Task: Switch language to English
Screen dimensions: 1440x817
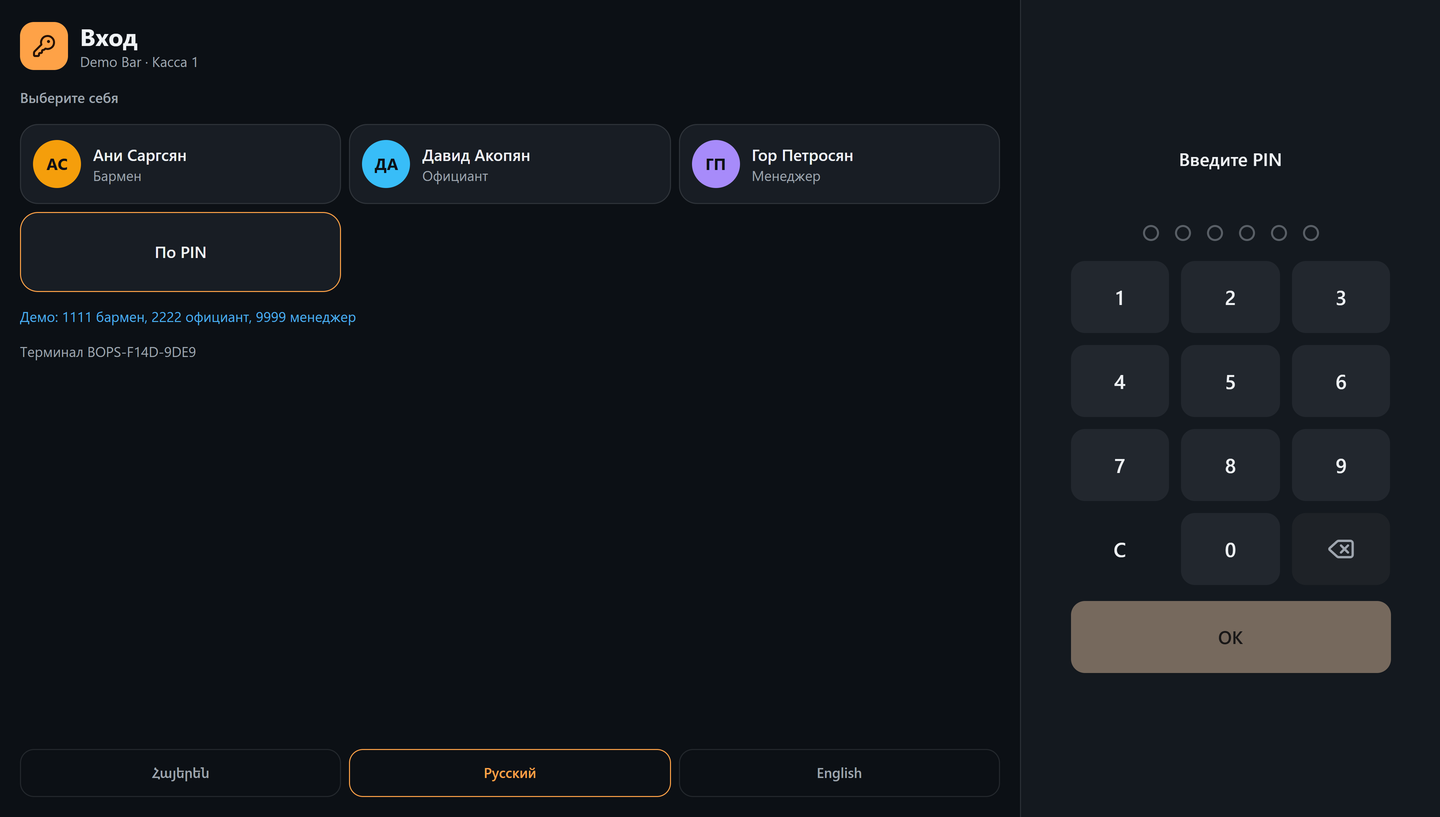Action: pyautogui.click(x=839, y=773)
